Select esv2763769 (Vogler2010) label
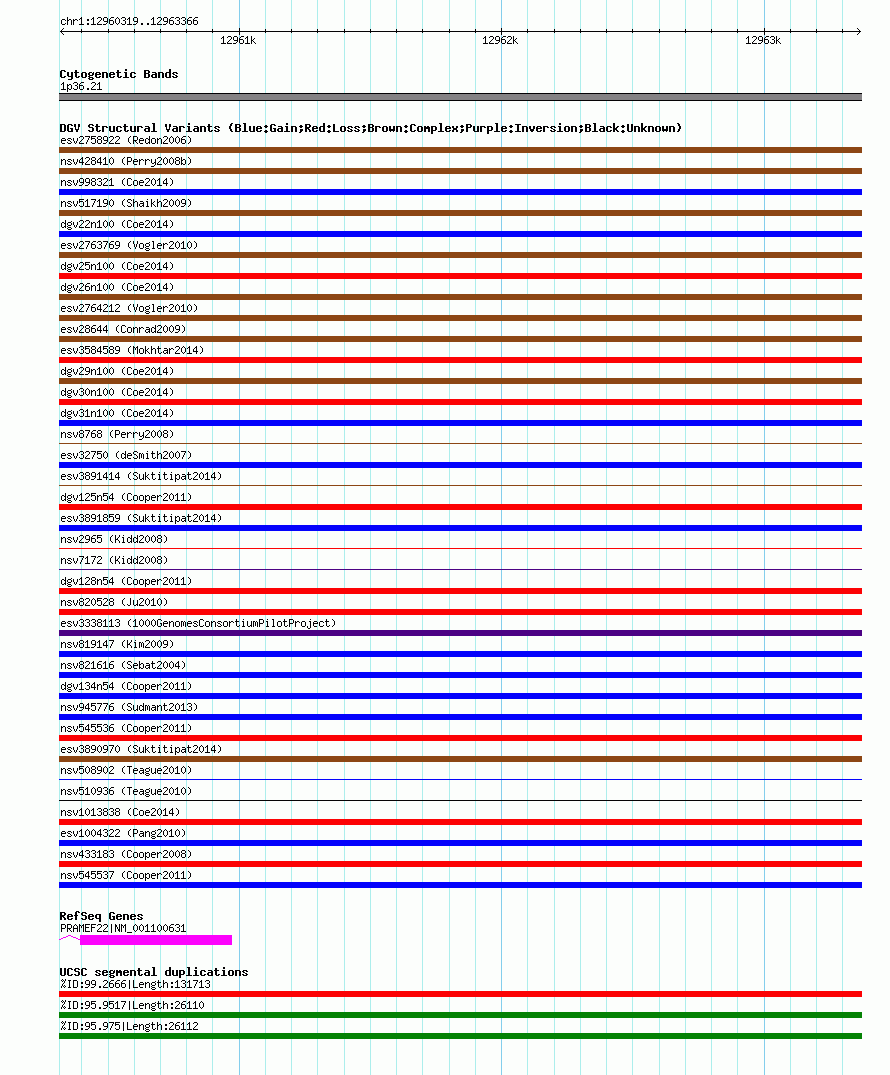The image size is (890, 1075). point(129,245)
